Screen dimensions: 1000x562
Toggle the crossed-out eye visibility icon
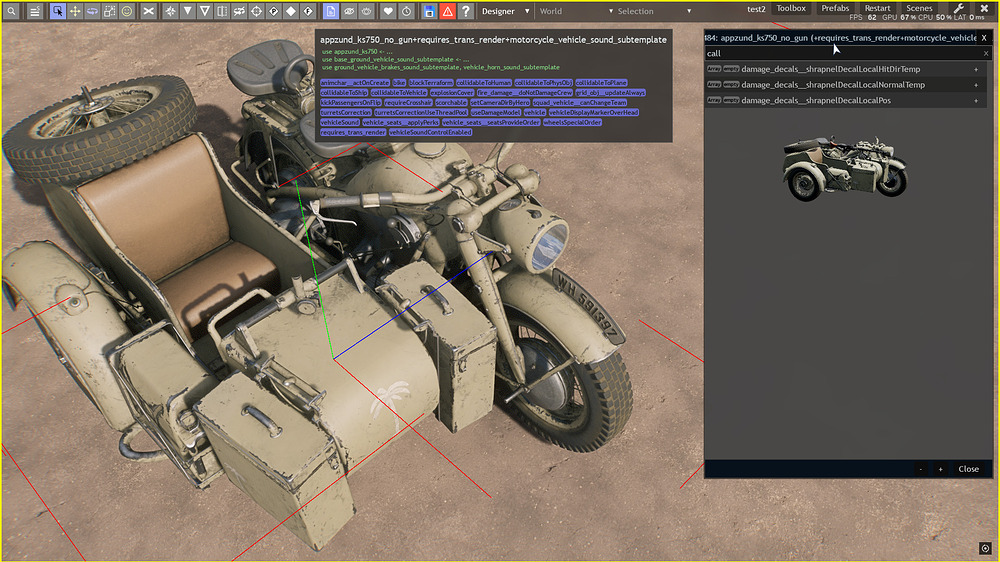click(349, 11)
